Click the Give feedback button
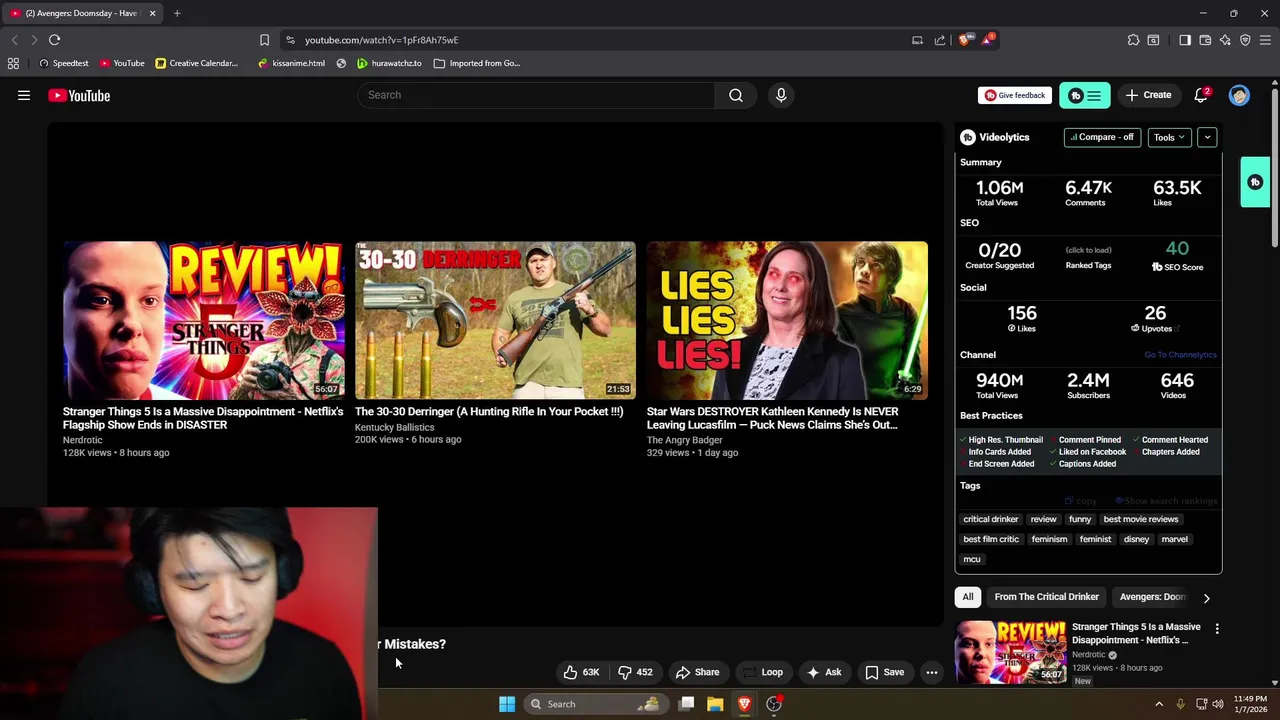 coord(1015,95)
